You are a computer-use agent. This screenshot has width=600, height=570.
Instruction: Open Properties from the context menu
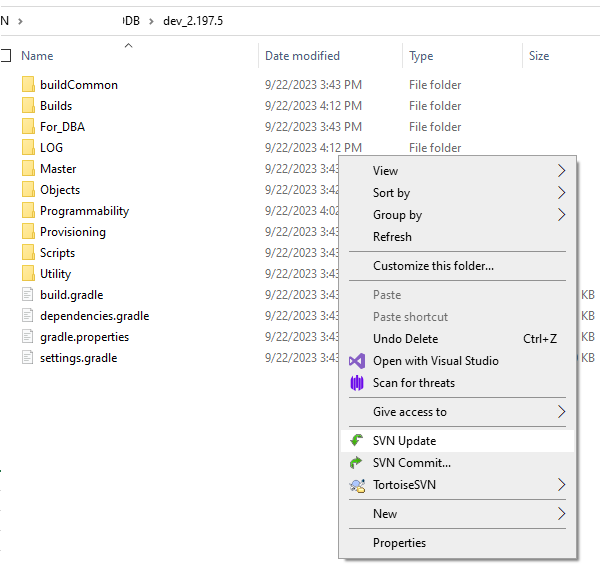(x=399, y=543)
